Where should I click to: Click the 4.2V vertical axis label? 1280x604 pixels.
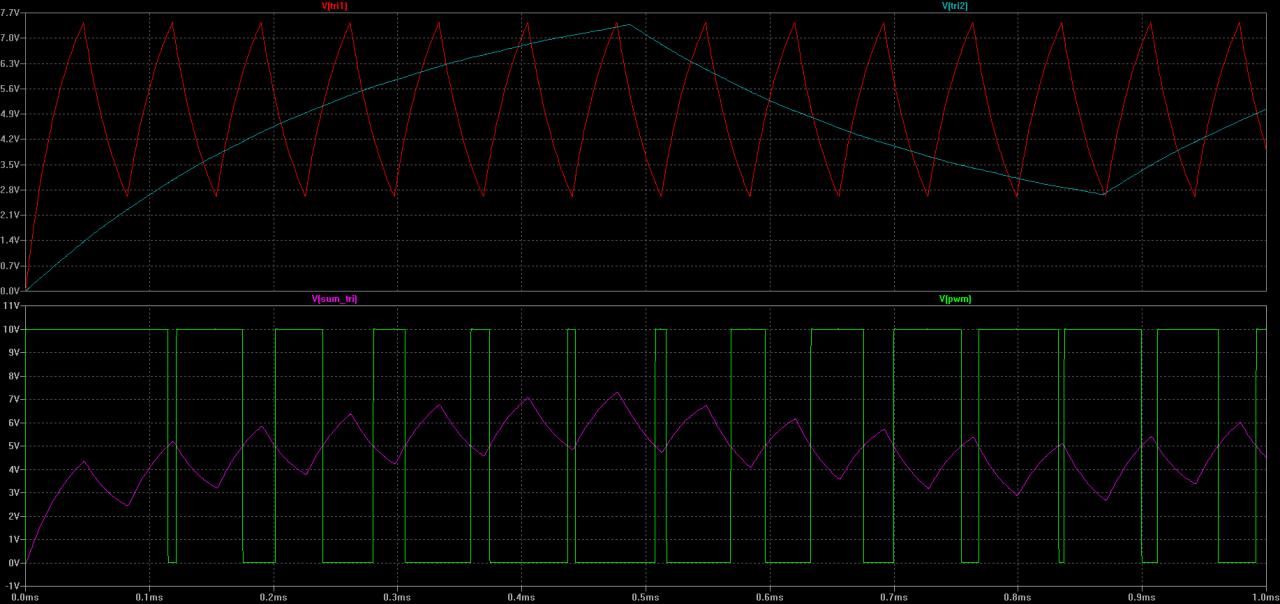click(11, 139)
